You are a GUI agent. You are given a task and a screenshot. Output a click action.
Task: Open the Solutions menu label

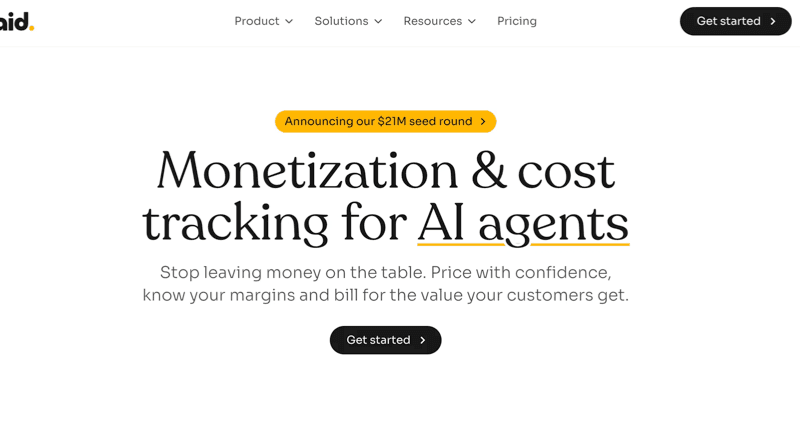pos(341,21)
